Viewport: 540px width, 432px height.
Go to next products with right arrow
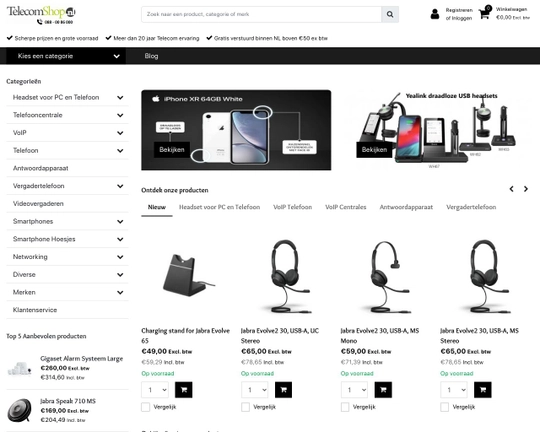[x=526, y=189]
